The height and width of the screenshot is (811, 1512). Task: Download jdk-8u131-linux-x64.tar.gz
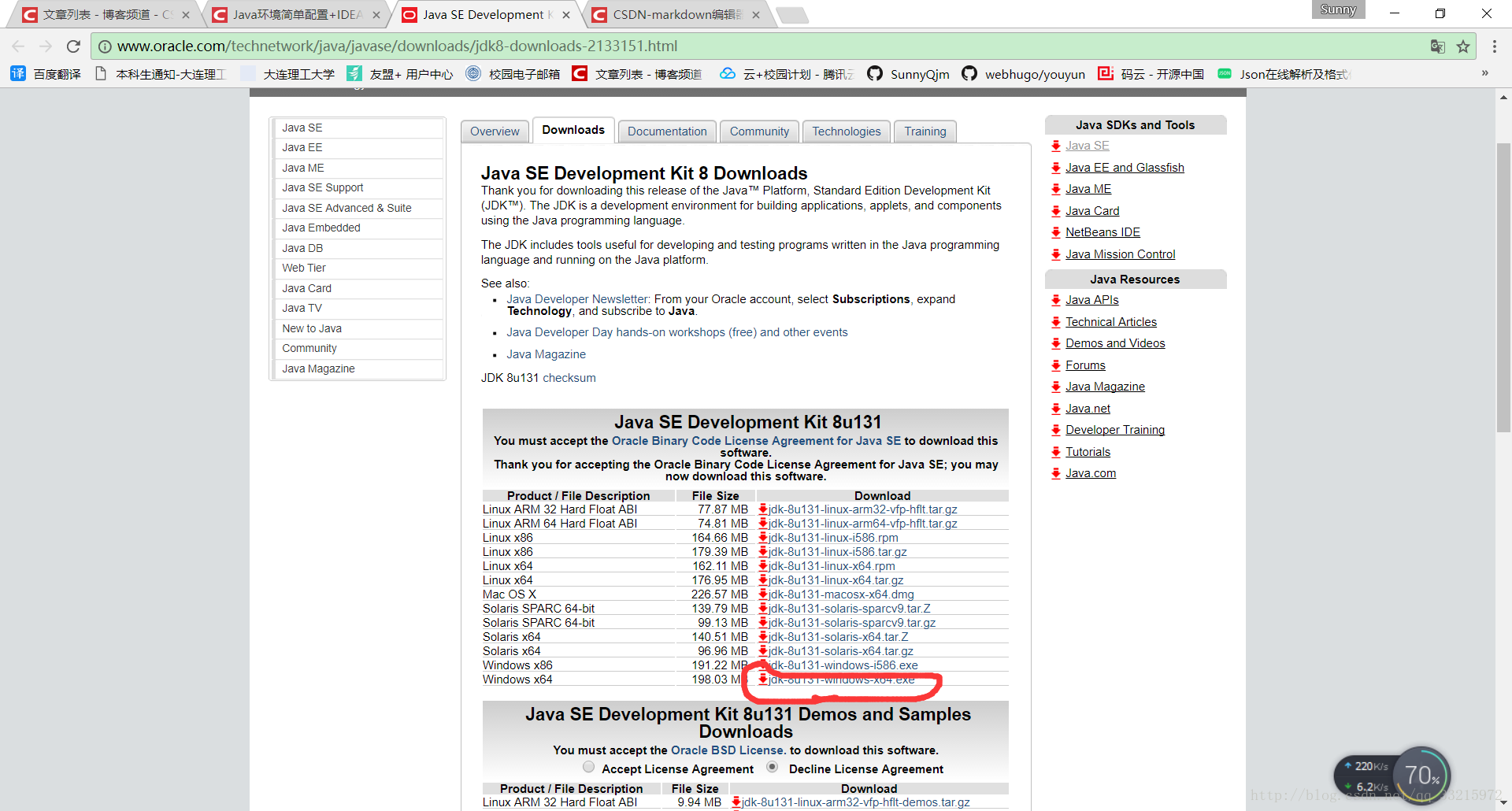point(836,580)
